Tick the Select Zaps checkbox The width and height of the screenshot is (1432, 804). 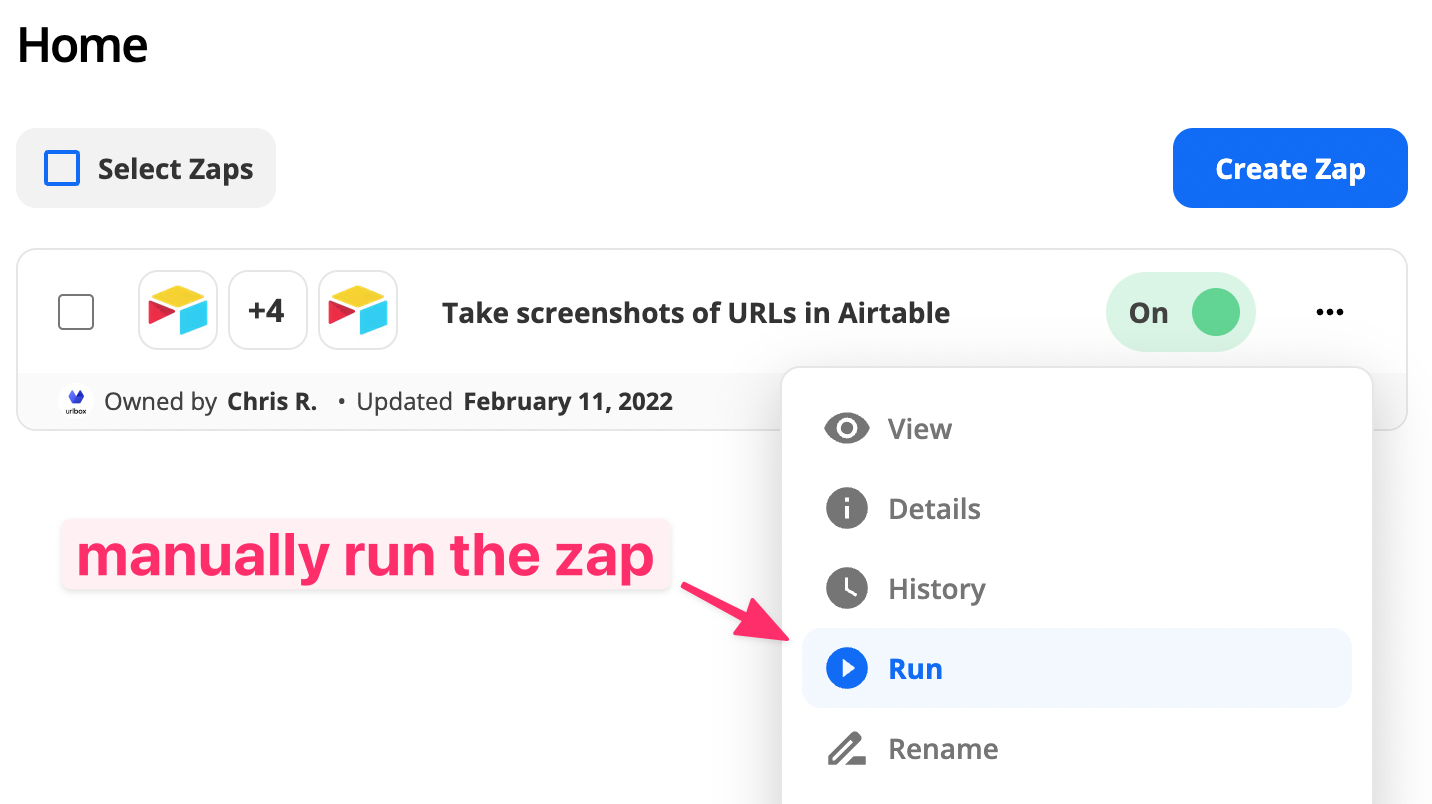click(62, 168)
